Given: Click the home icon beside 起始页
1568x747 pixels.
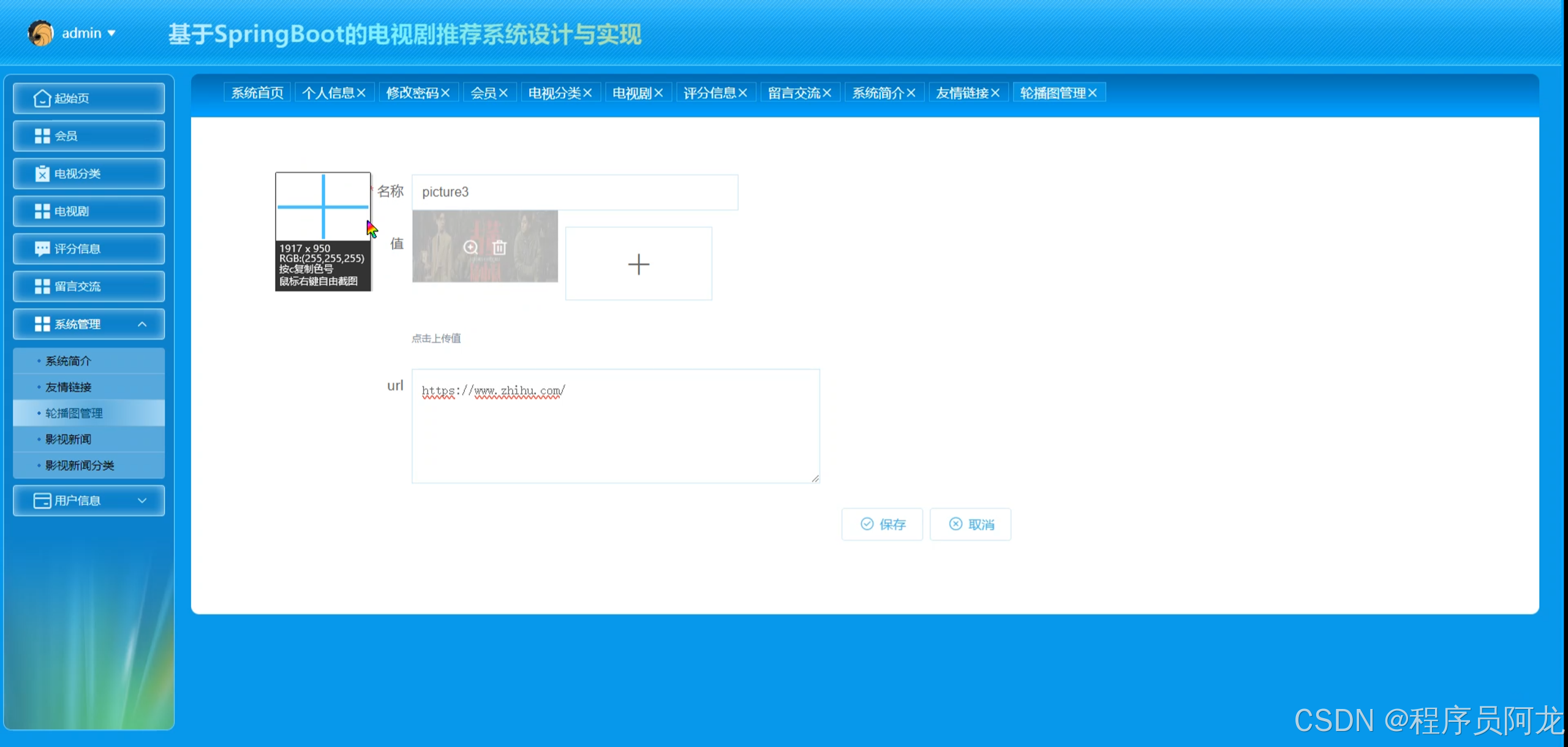Looking at the screenshot, I should tap(42, 99).
